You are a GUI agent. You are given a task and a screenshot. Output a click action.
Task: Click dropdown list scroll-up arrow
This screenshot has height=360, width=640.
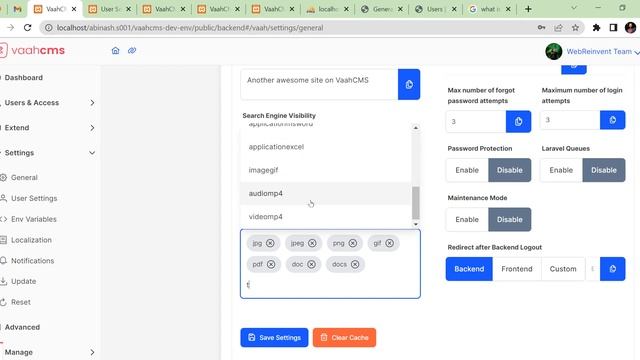(416, 128)
